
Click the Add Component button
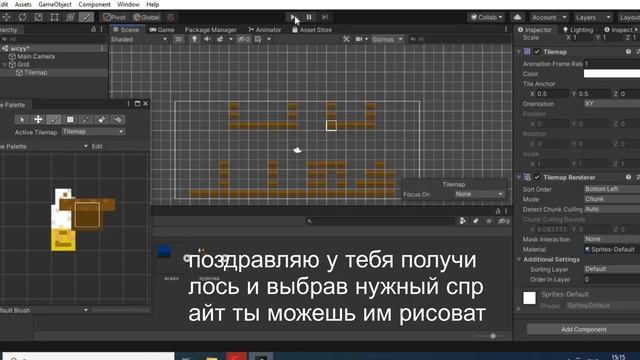(584, 329)
